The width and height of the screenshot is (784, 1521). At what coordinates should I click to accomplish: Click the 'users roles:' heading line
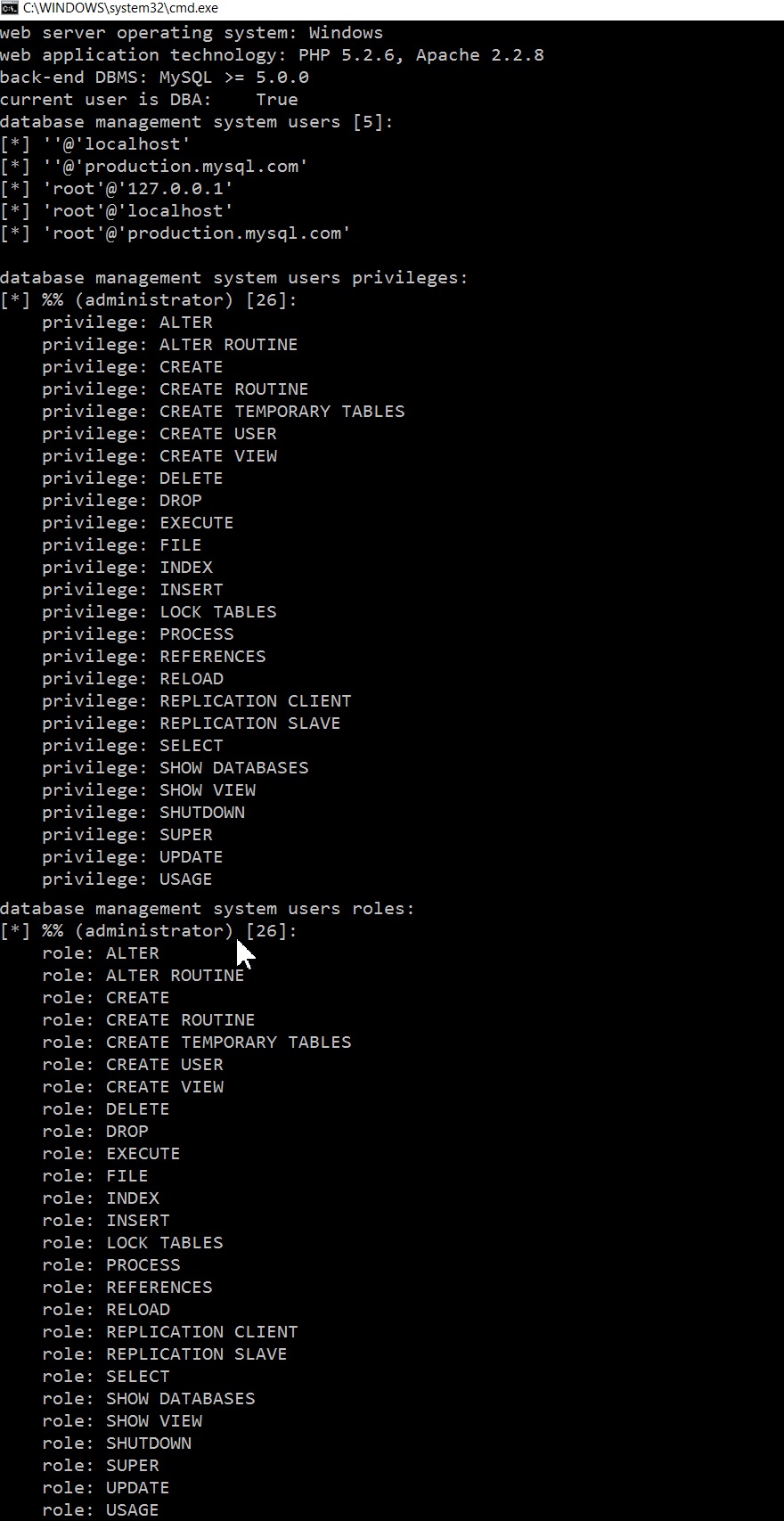pos(207,909)
